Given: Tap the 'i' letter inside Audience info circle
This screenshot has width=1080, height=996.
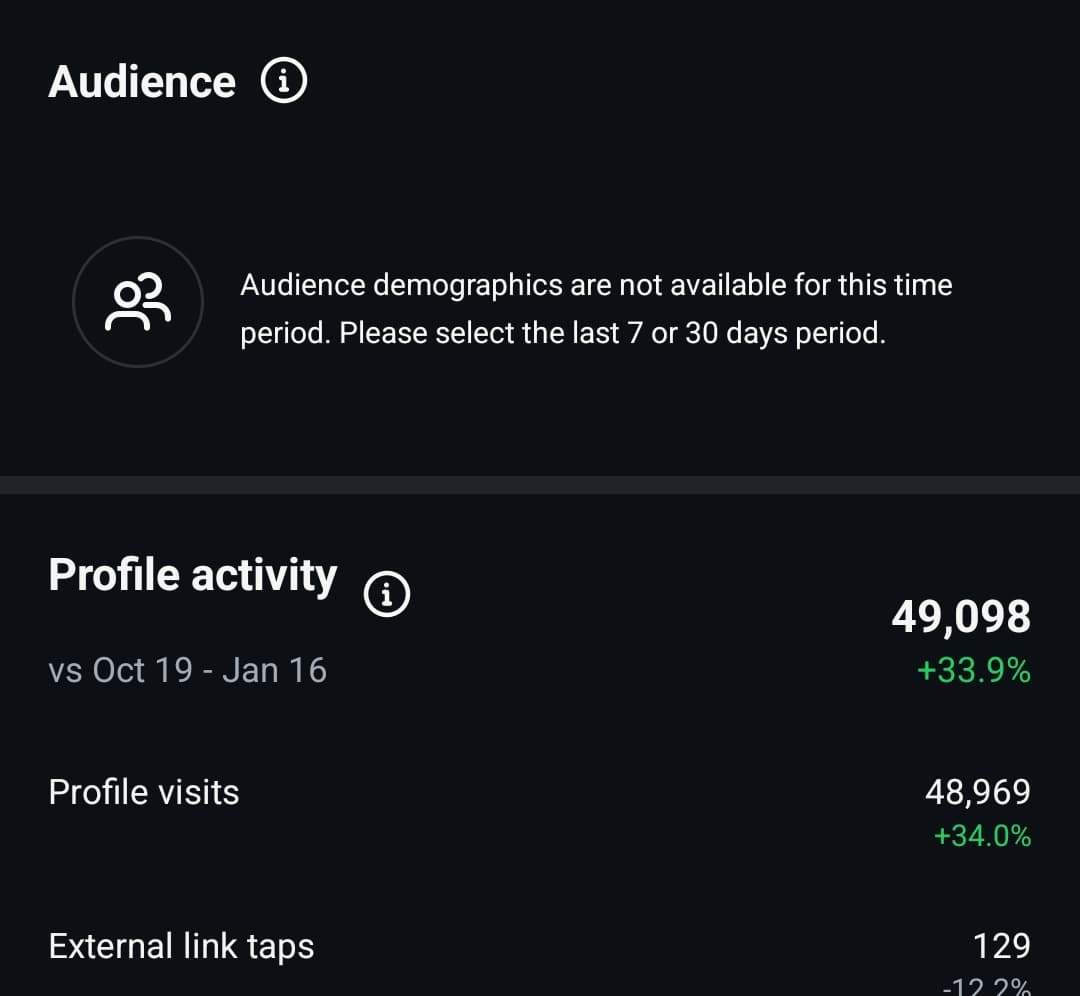Looking at the screenshot, I should (x=284, y=81).
